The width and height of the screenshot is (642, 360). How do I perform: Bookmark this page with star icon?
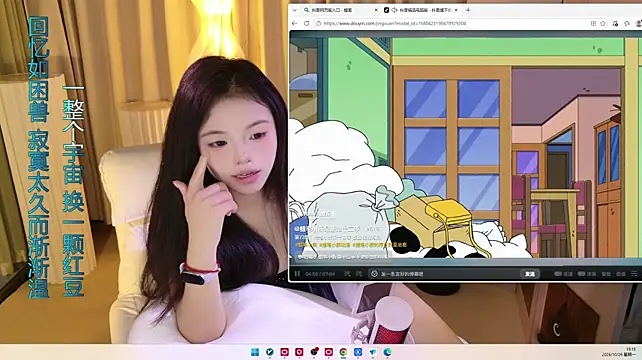pyautogui.click(x=603, y=23)
